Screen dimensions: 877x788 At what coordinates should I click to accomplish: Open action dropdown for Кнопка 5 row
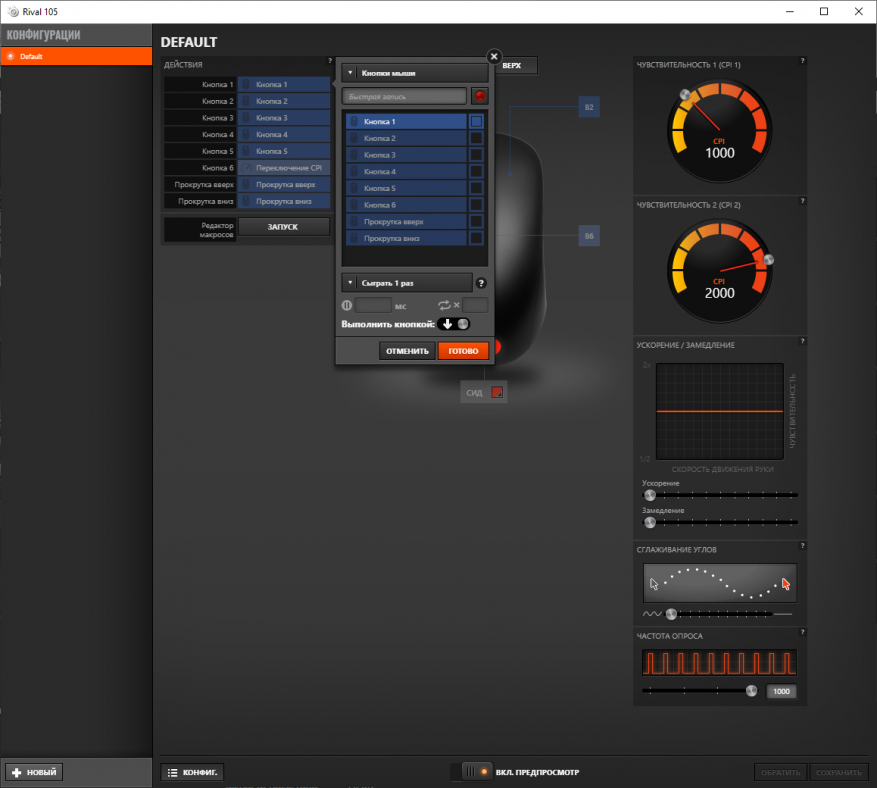(284, 152)
